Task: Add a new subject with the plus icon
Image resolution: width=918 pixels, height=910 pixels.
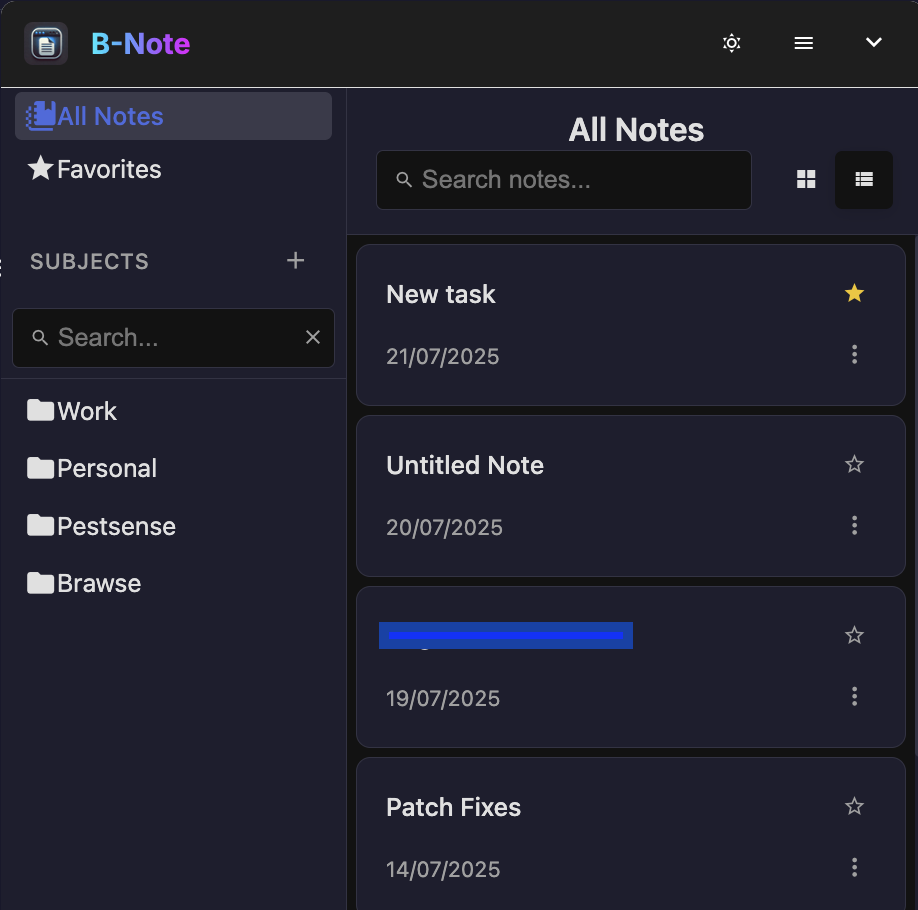Action: coord(295,260)
